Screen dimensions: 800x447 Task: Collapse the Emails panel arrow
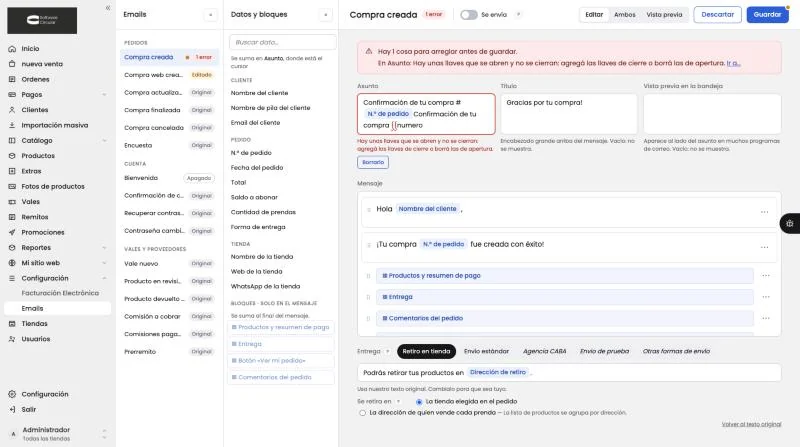[x=211, y=15]
